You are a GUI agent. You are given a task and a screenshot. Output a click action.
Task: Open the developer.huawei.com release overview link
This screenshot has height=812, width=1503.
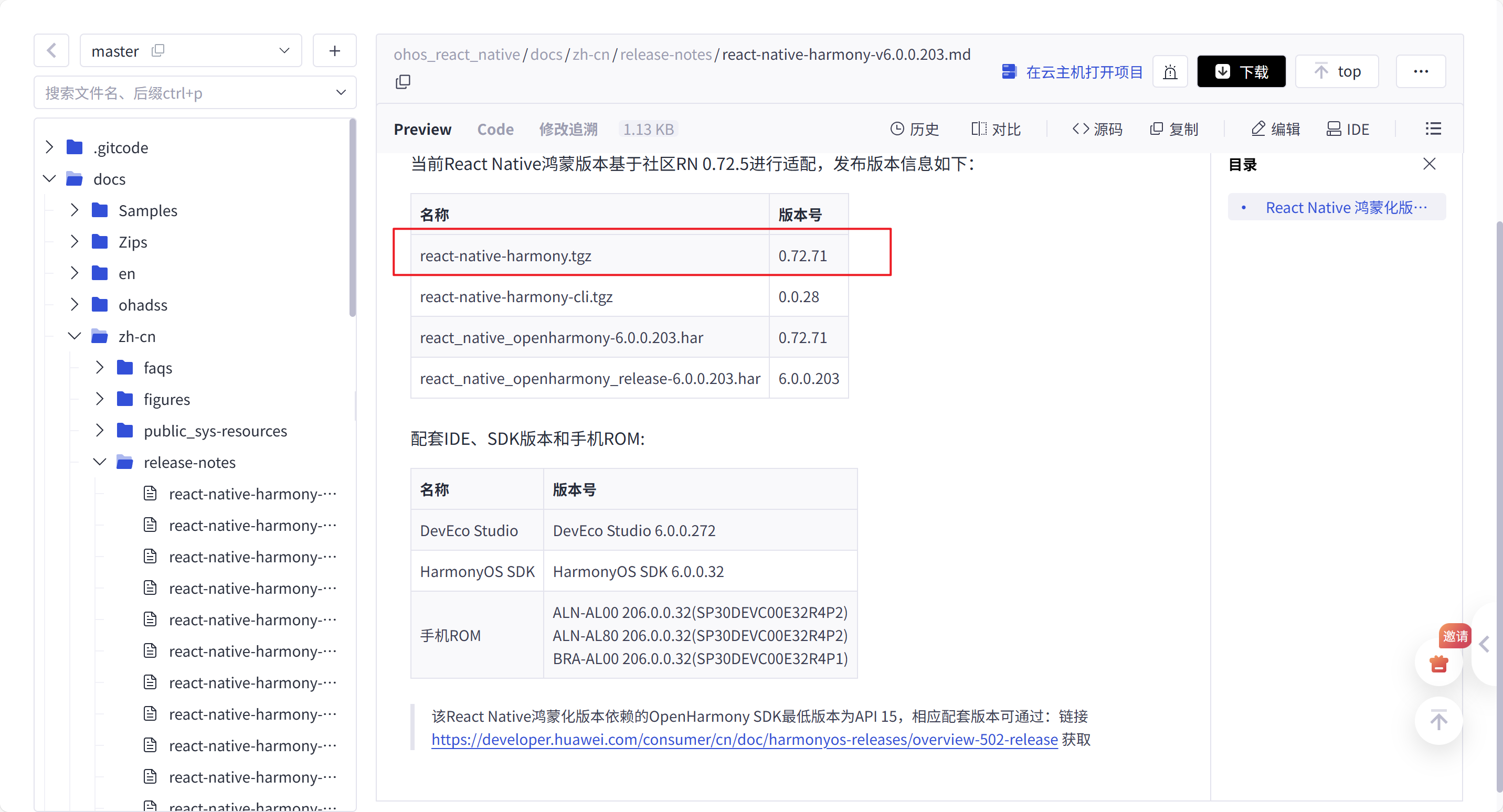tap(744, 740)
